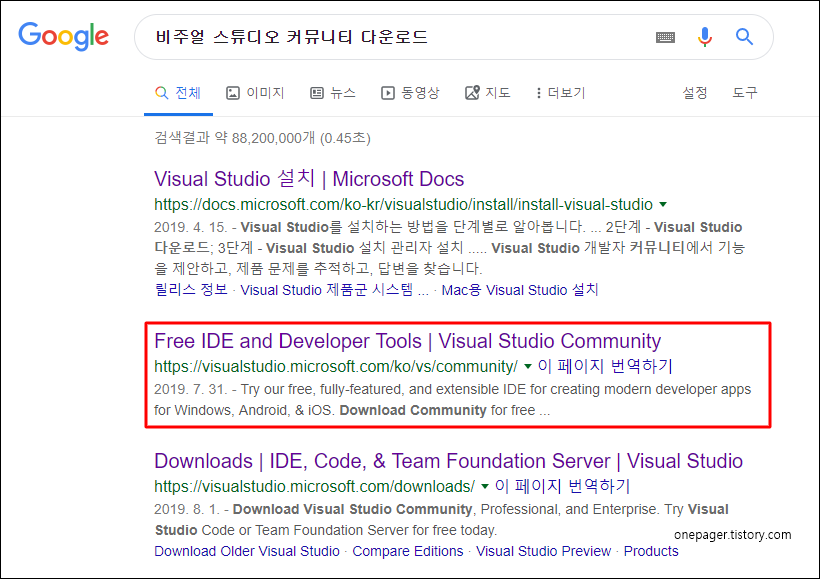Start voice search with microphone icon
This screenshot has width=820, height=579.
pyautogui.click(x=704, y=37)
